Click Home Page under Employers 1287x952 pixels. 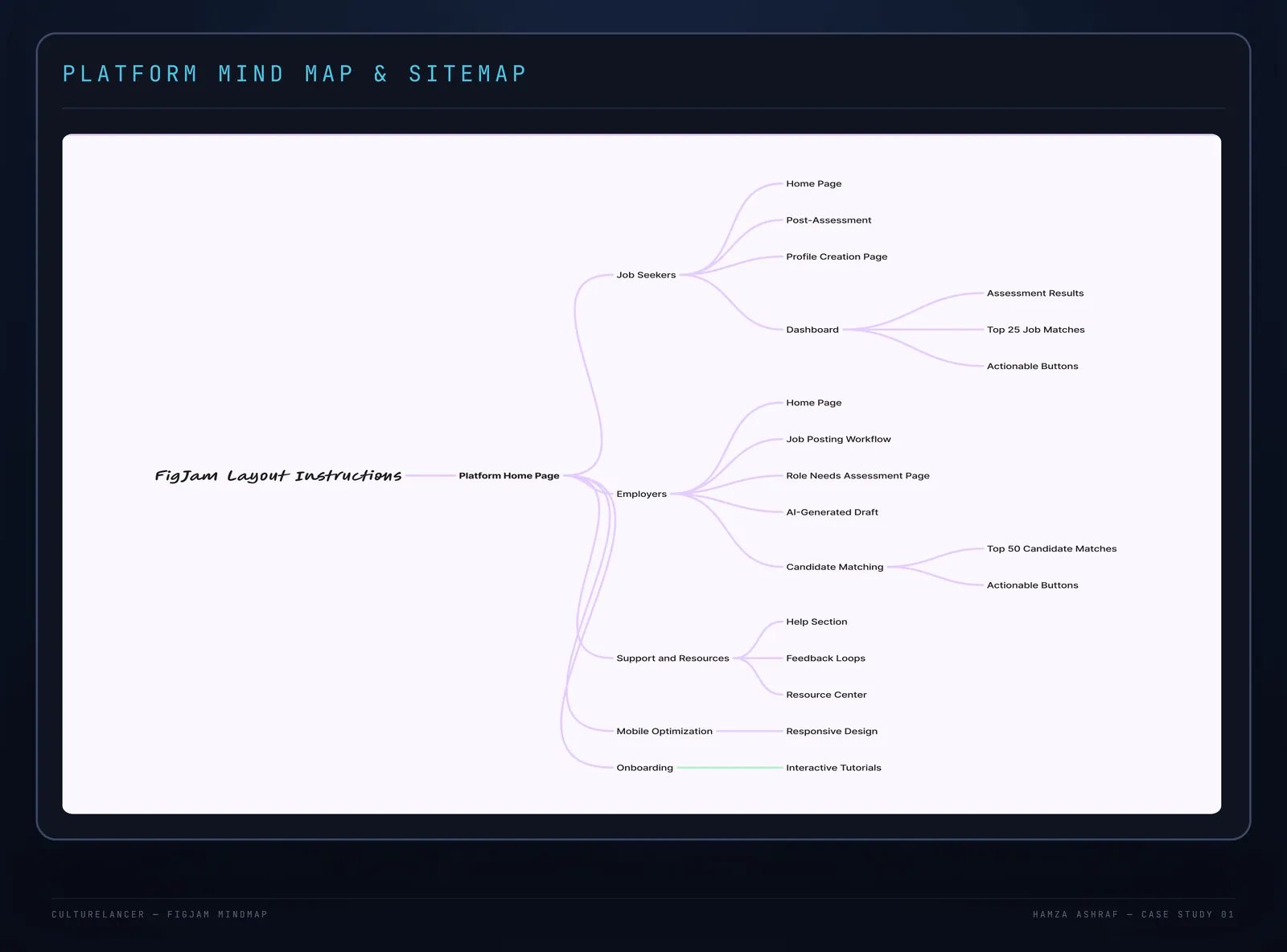point(814,403)
